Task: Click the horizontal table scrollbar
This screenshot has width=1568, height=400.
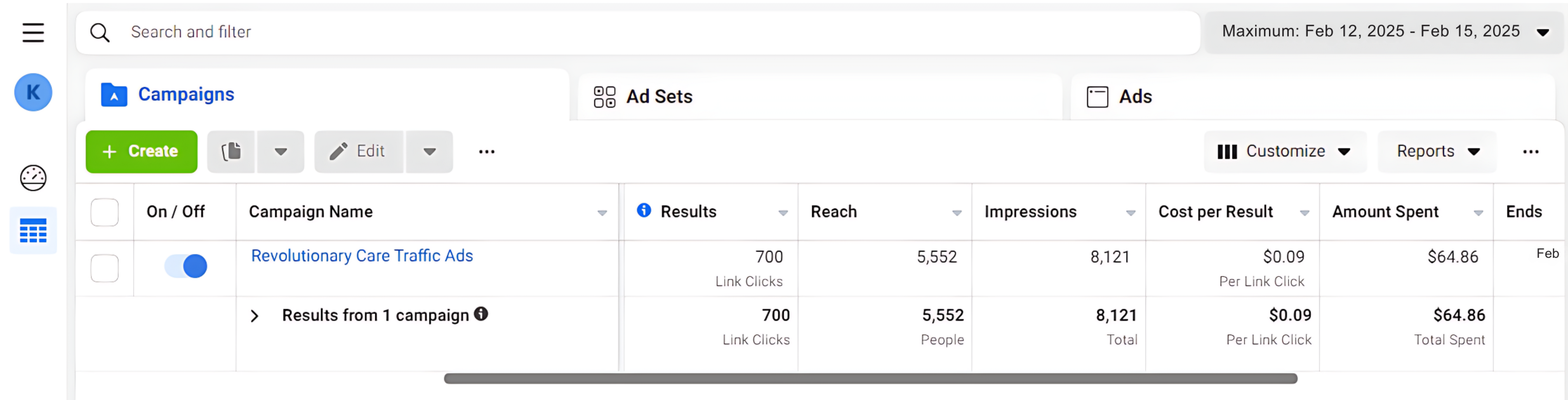Action: pyautogui.click(x=870, y=379)
